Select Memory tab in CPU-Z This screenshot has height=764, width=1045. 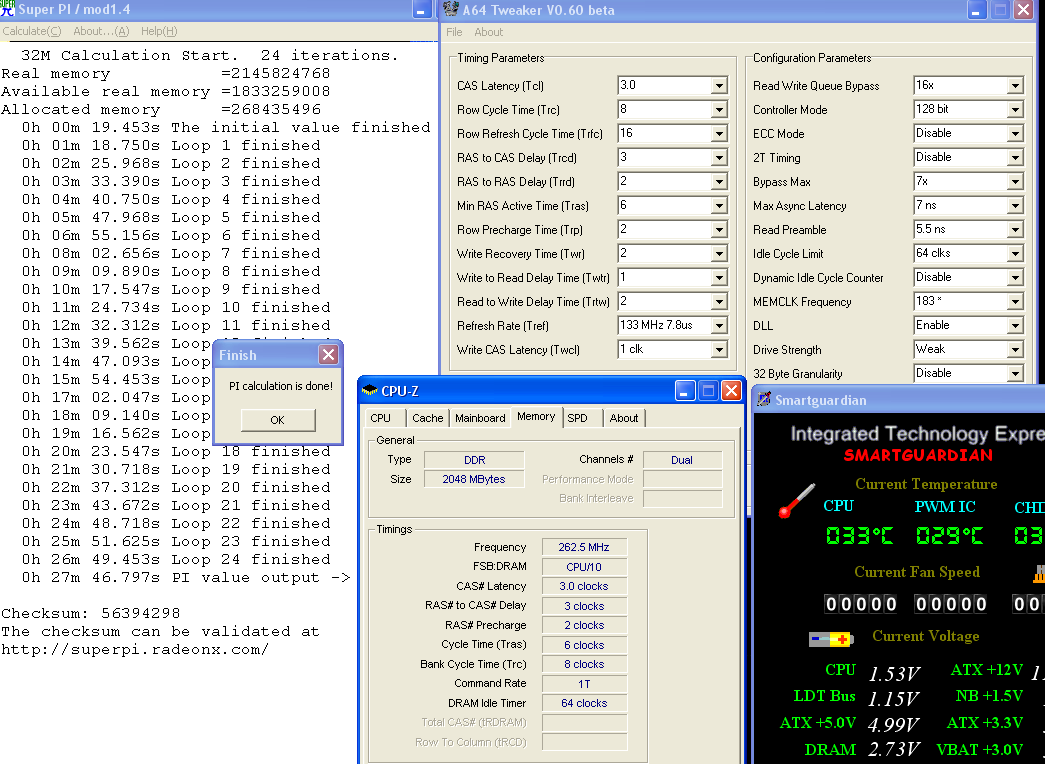point(536,417)
